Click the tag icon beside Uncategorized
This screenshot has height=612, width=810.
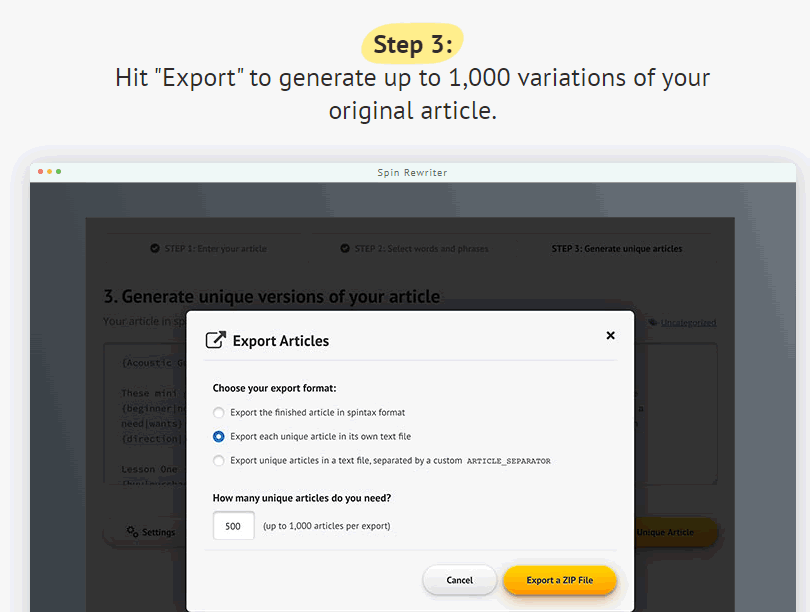coord(653,322)
